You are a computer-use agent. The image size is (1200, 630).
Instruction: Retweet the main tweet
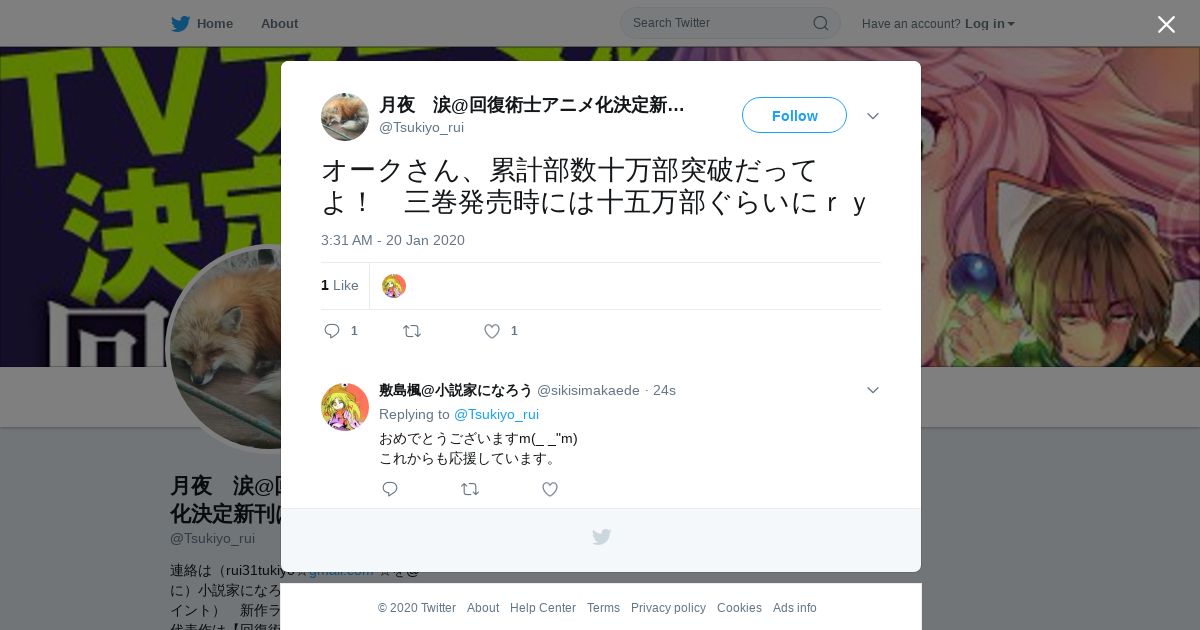(x=411, y=331)
